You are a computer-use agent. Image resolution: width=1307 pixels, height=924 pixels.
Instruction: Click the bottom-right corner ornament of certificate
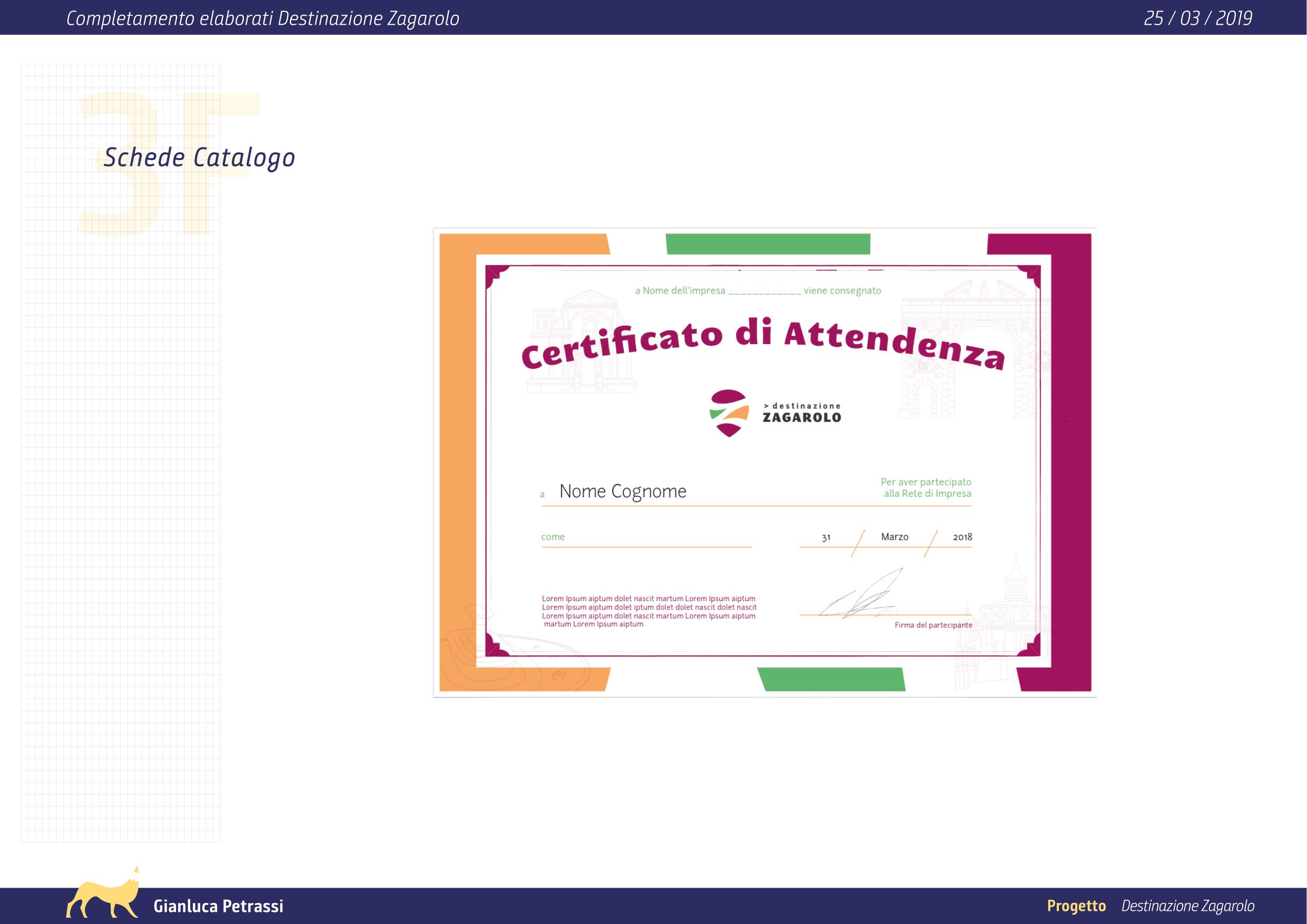[x=1033, y=648]
